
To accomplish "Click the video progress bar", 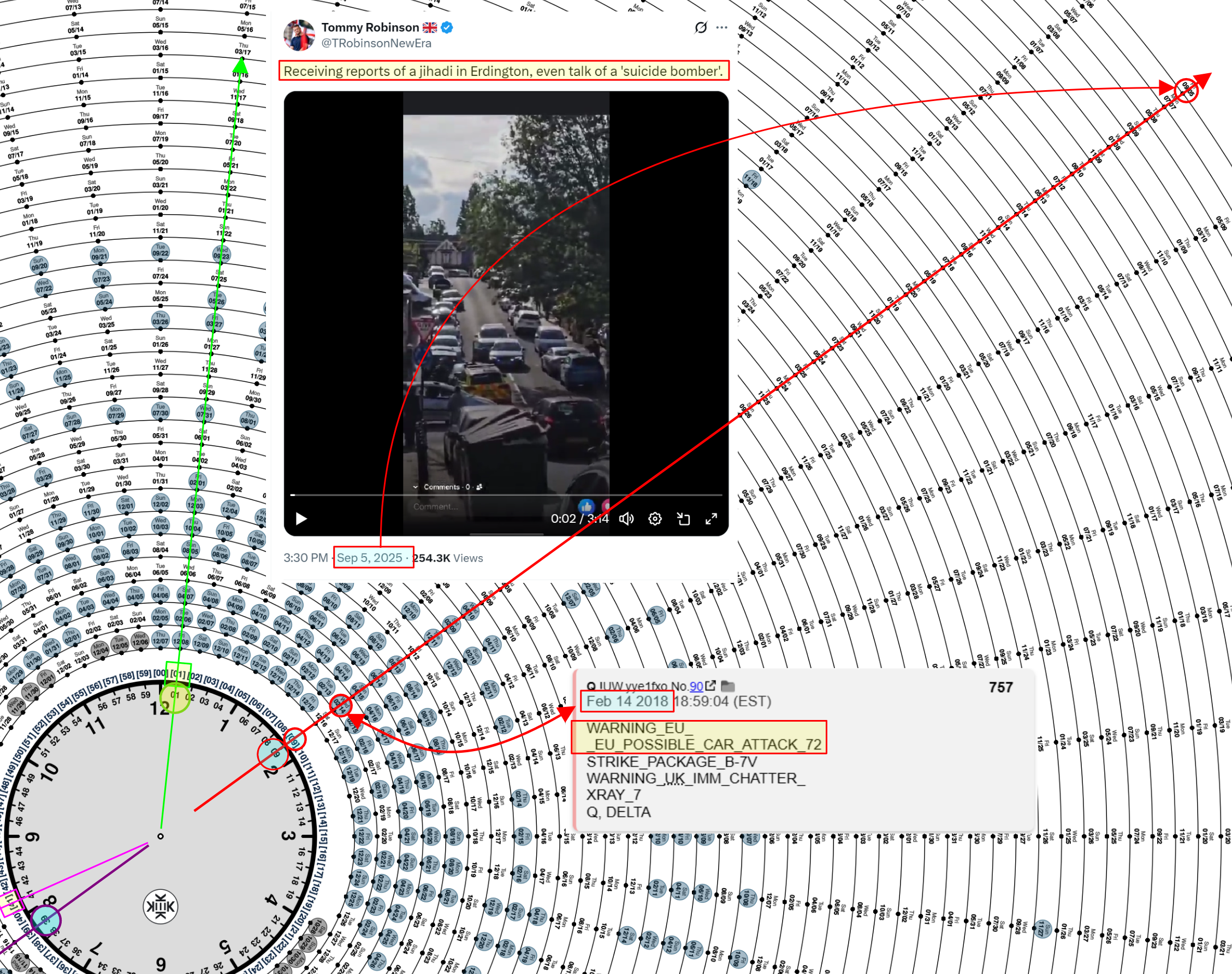I will click(x=506, y=495).
